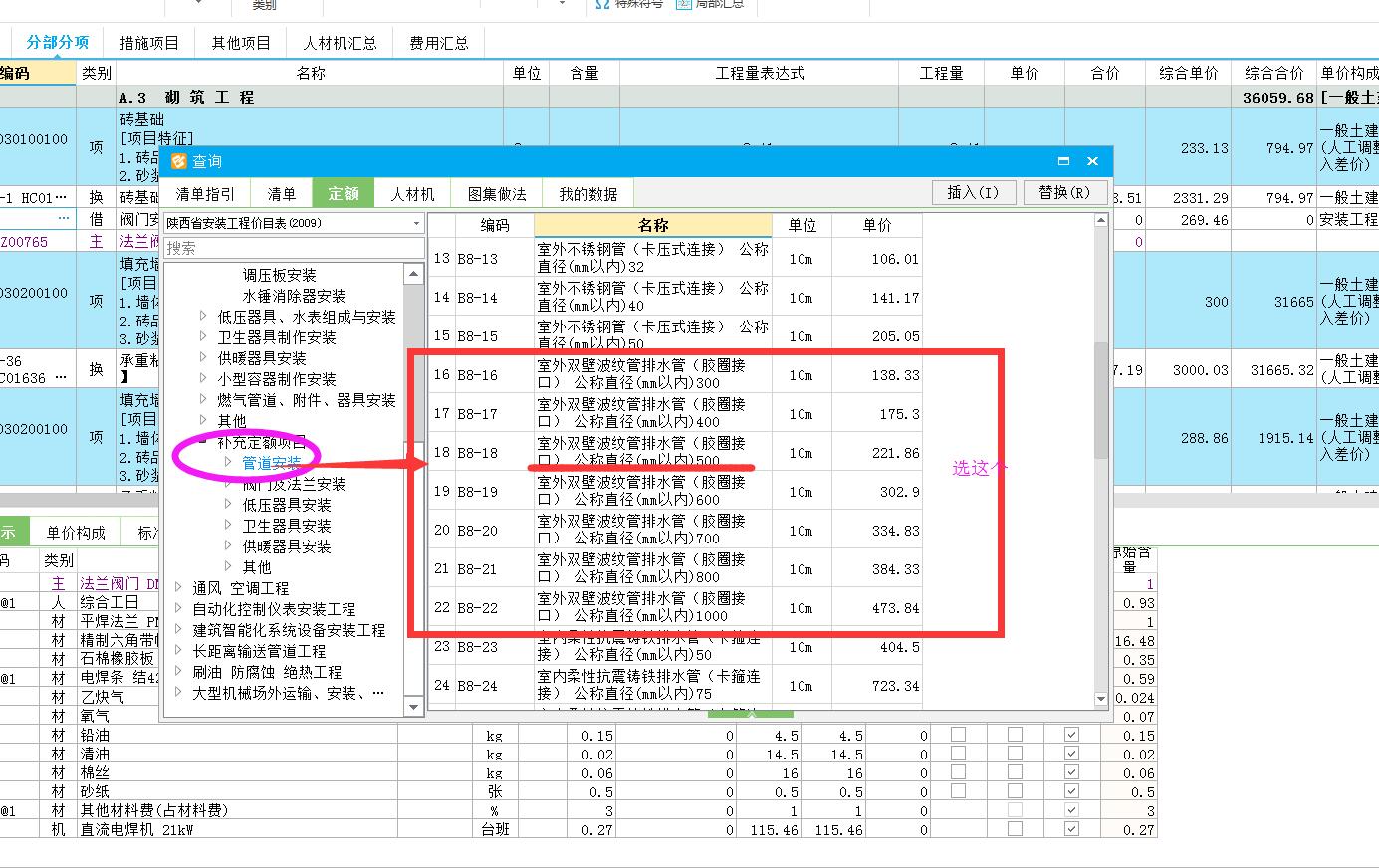Expand 自动化控制仪表安装工程 node

click(178, 608)
